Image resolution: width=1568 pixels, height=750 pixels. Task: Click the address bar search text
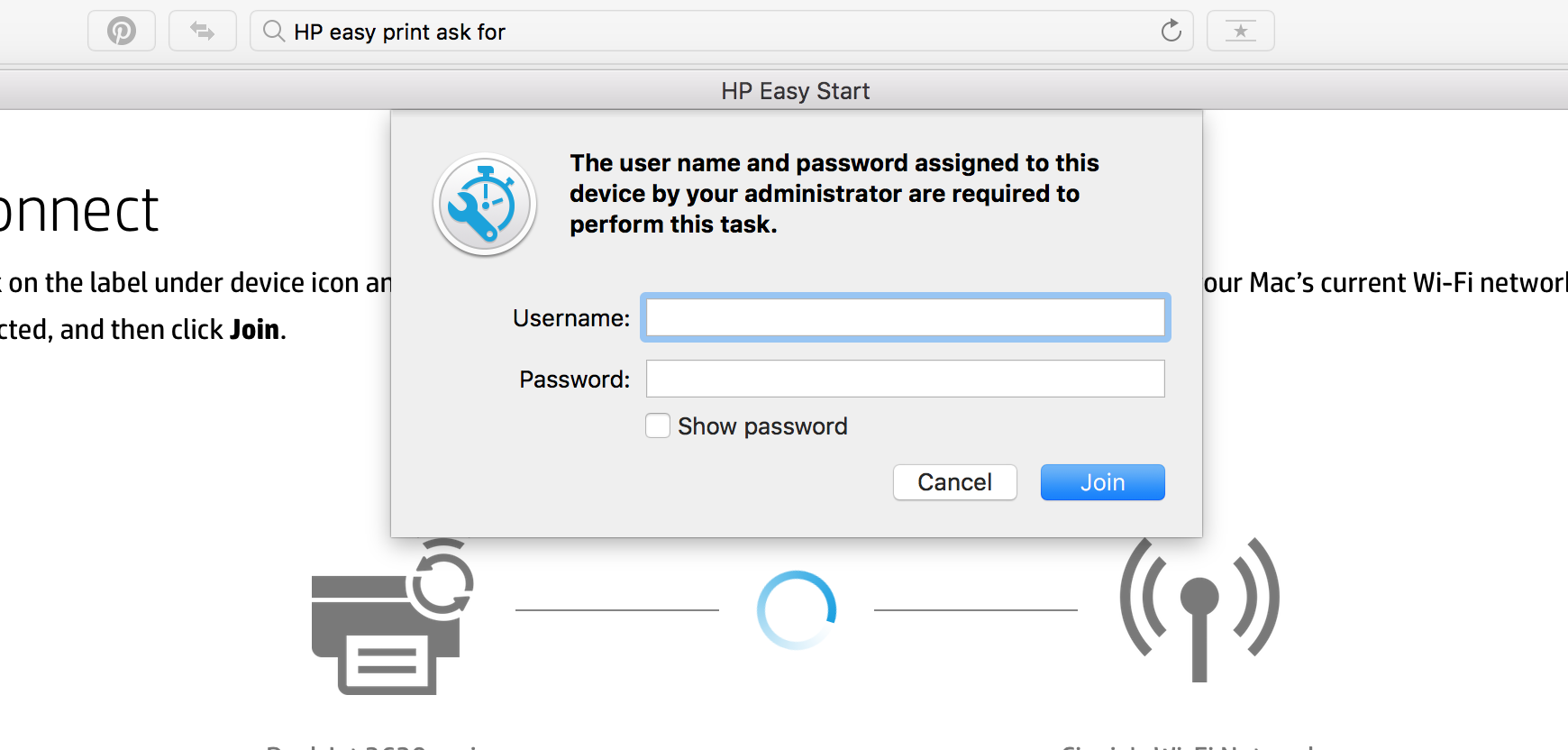[x=399, y=32]
